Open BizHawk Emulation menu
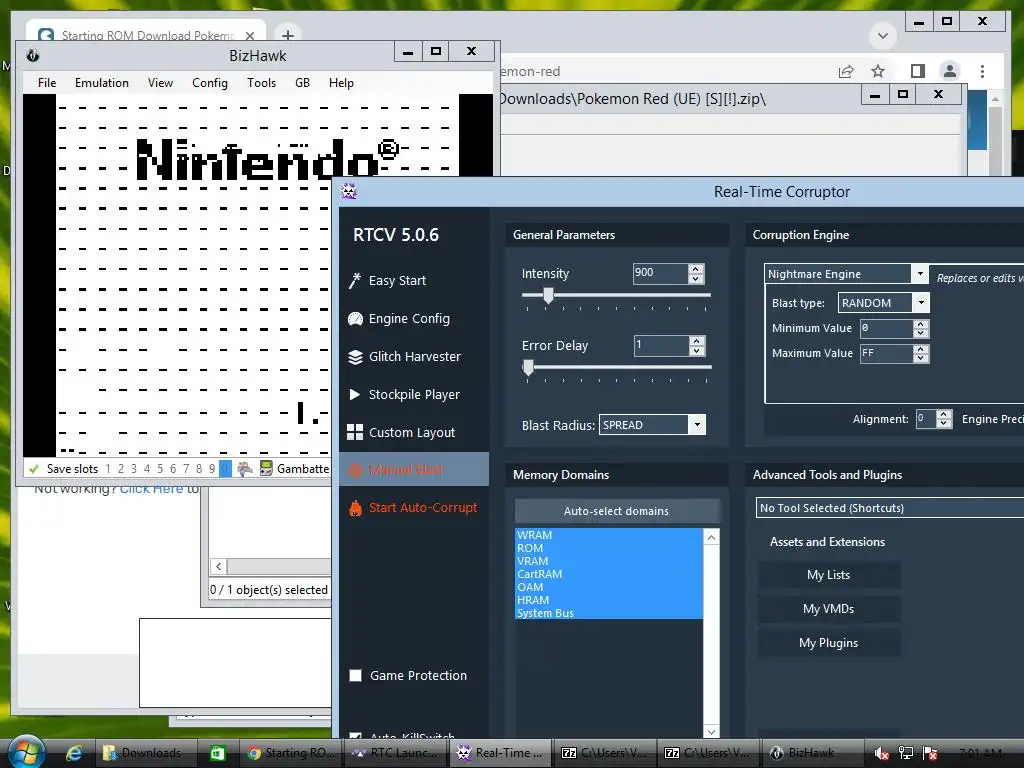1024x768 pixels. tap(102, 83)
